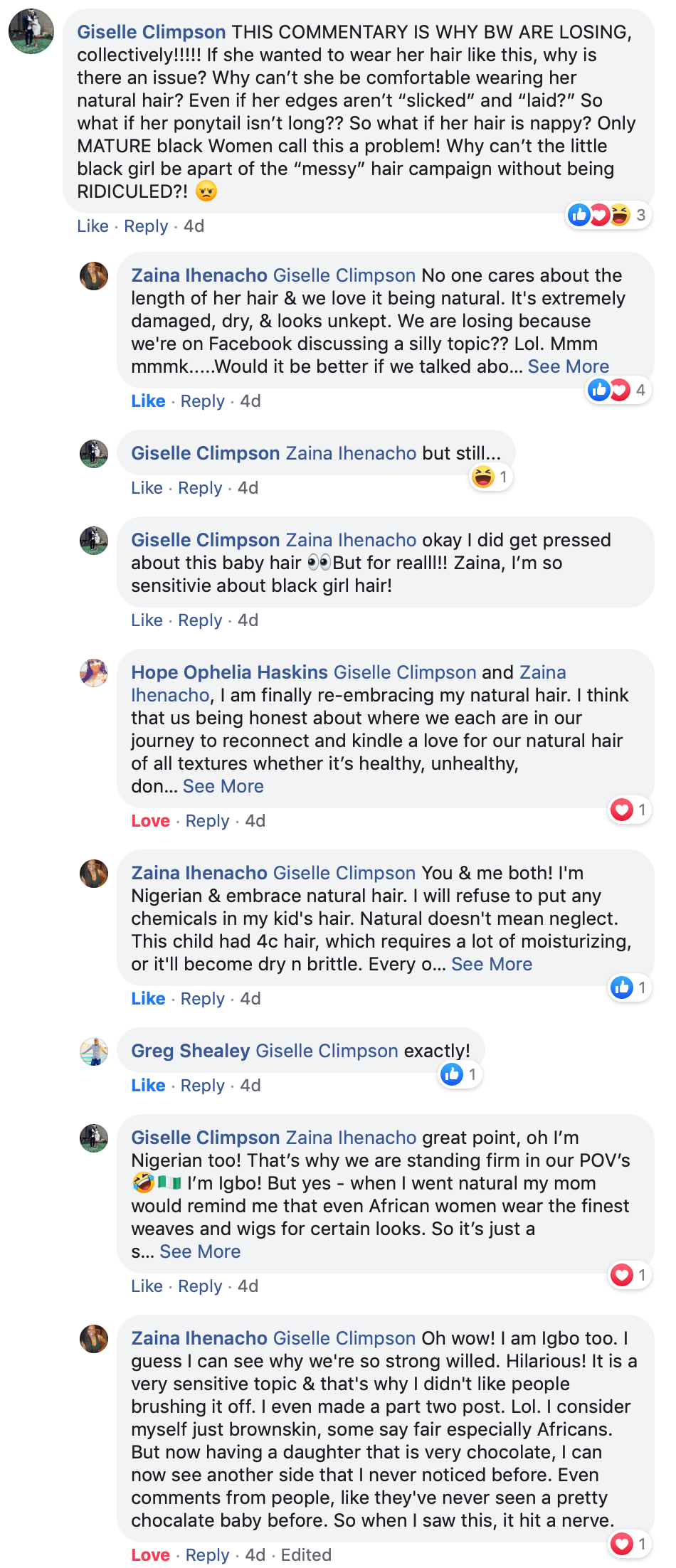
Task: Click the 'Love' label under Hope's comment
Action: click(x=149, y=820)
